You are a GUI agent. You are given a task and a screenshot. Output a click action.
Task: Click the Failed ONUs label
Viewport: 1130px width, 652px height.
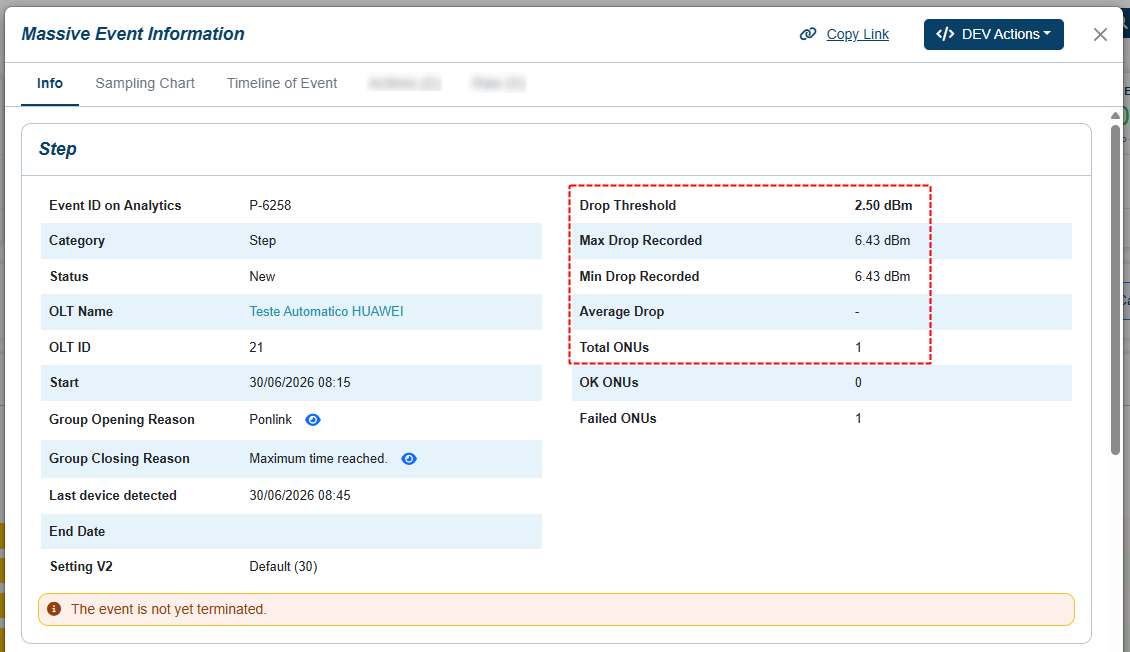tap(618, 419)
